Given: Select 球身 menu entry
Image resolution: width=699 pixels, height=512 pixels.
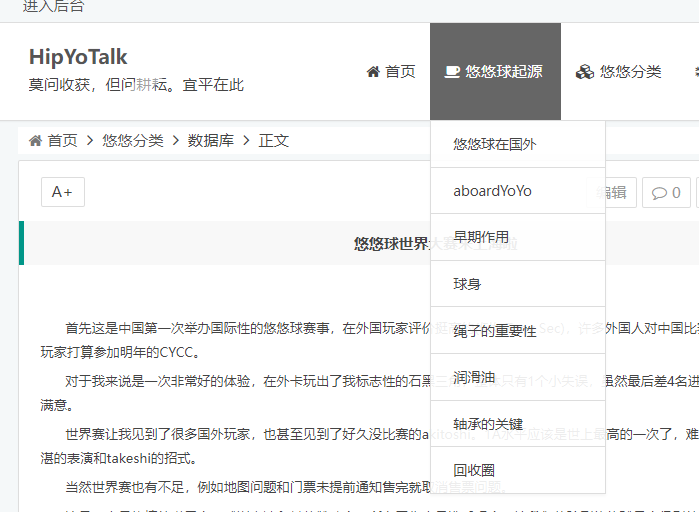Looking at the screenshot, I should [518, 284].
